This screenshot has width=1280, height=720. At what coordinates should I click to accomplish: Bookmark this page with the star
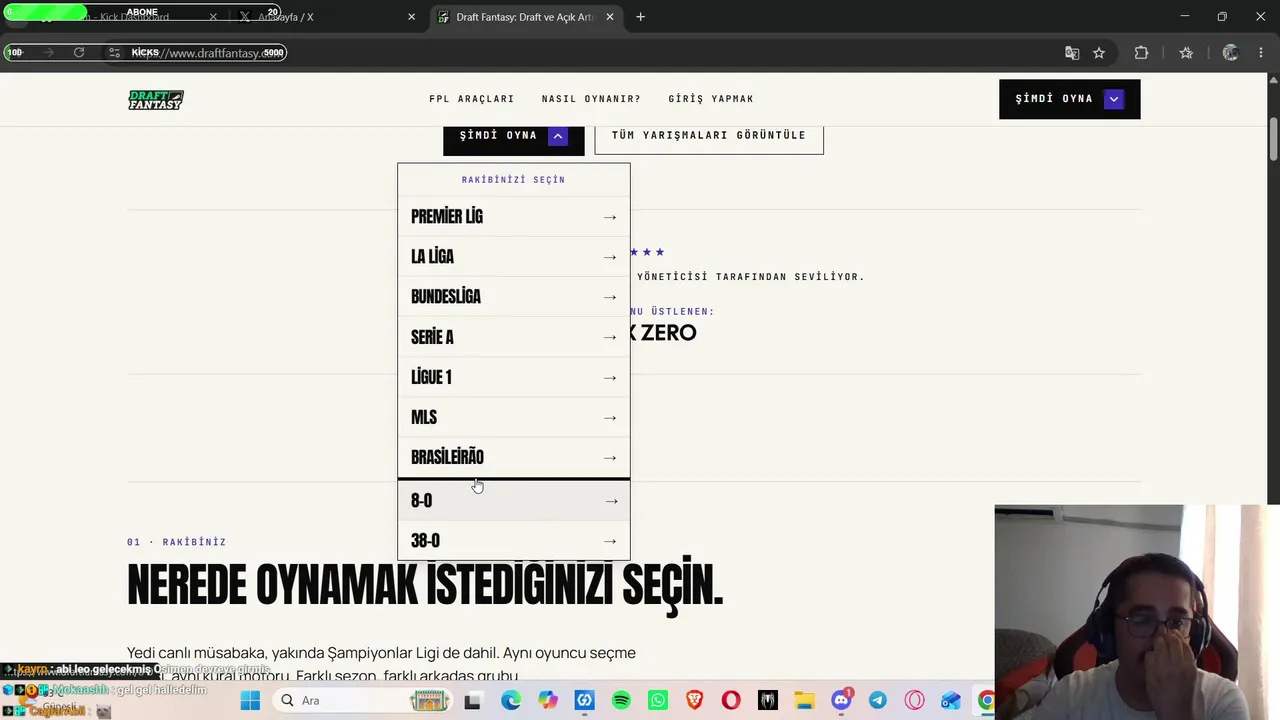[x=1099, y=53]
